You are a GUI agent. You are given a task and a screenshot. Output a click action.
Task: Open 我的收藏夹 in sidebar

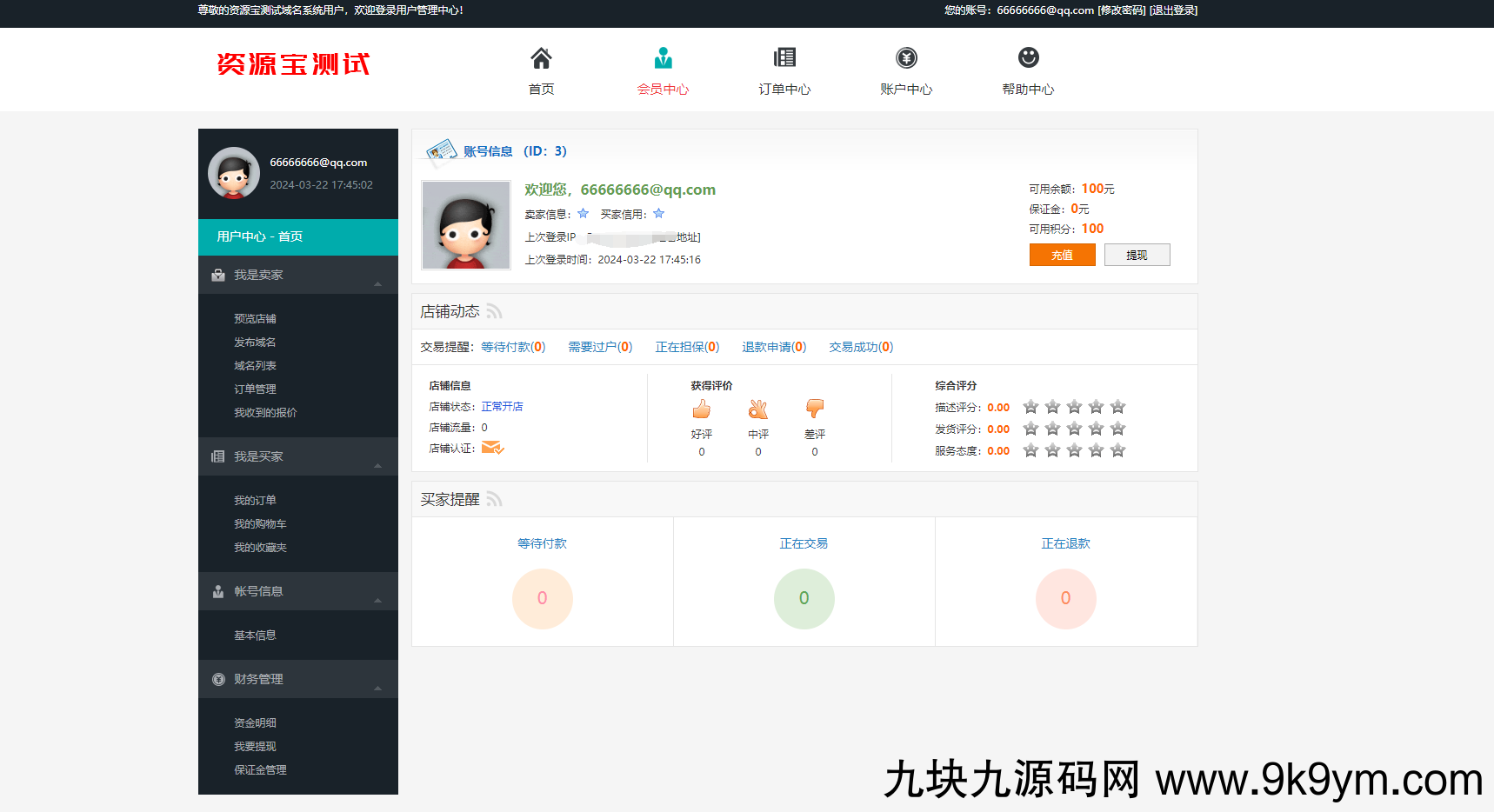tap(260, 548)
